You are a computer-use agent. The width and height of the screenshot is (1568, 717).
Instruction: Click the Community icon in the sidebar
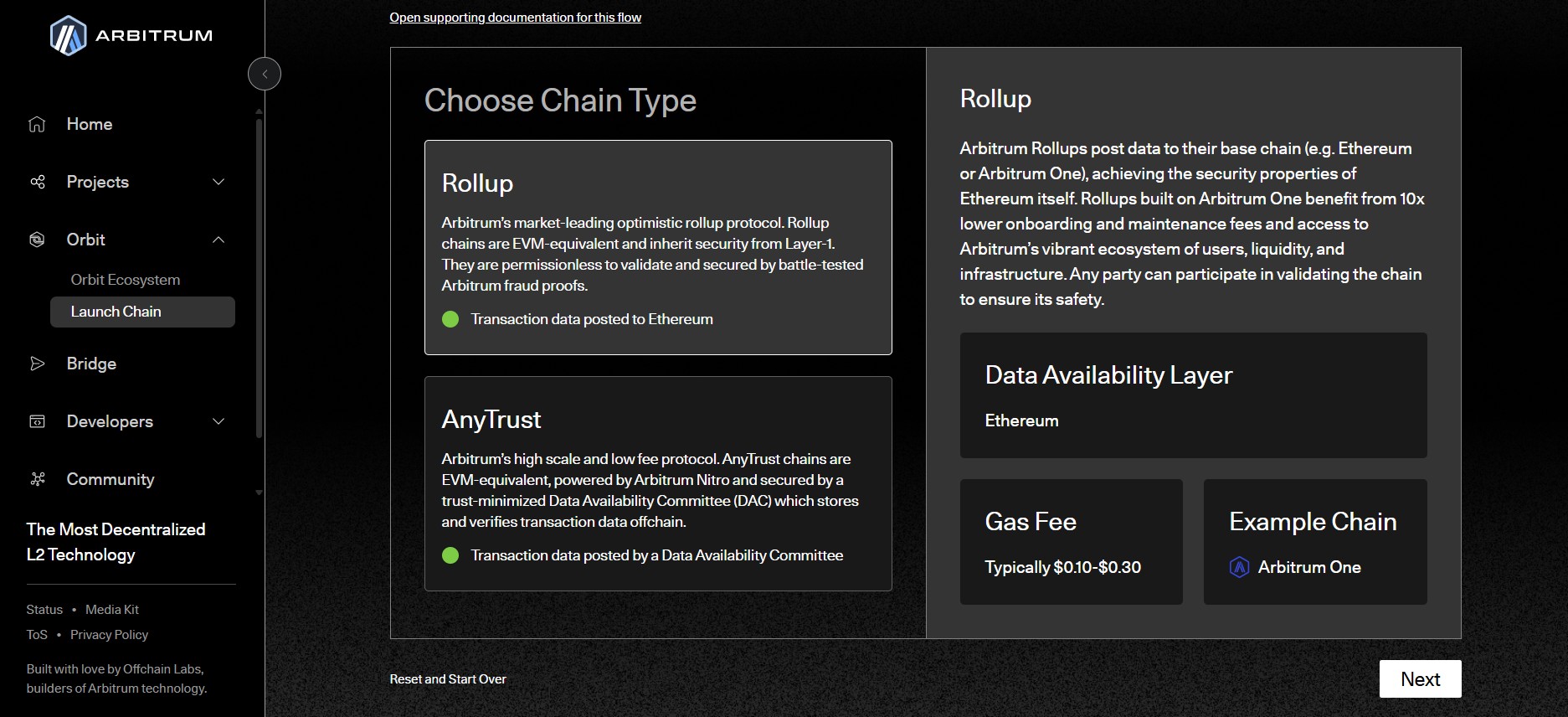tap(37, 479)
